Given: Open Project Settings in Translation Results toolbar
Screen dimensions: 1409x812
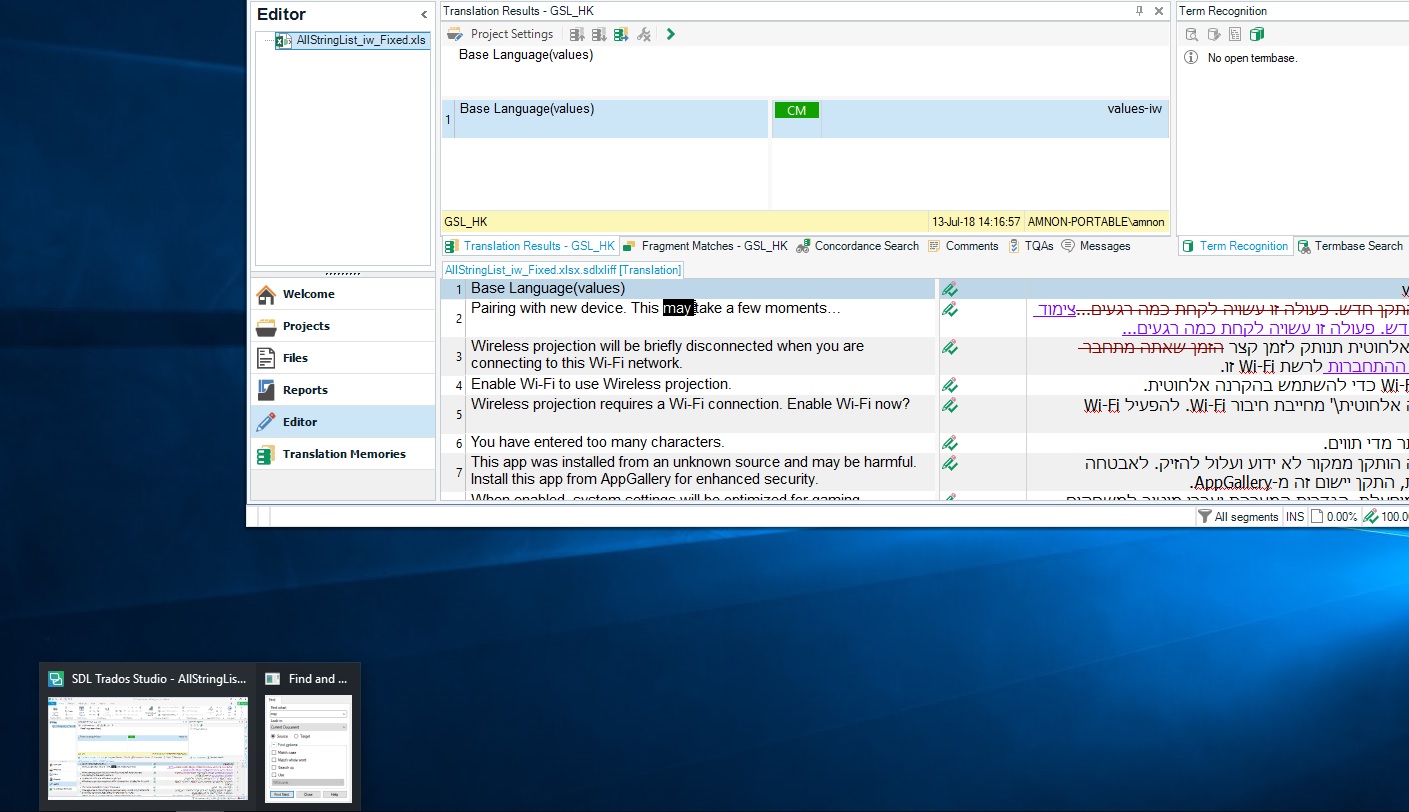Looking at the screenshot, I should coord(500,34).
